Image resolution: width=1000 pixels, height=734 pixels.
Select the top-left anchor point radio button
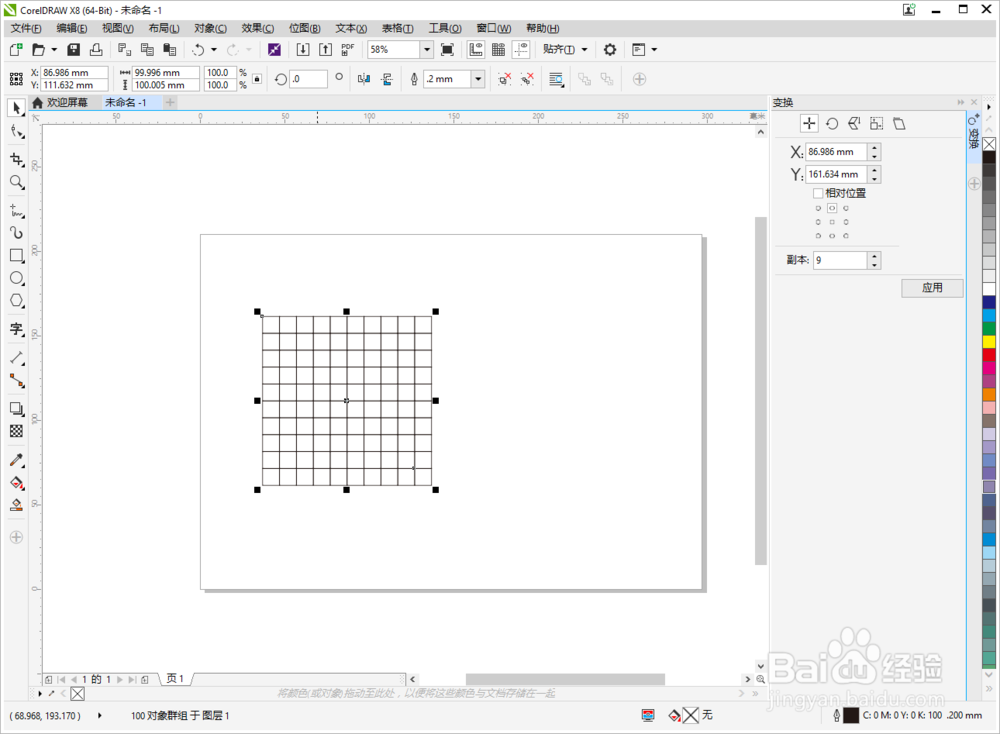tap(818, 208)
